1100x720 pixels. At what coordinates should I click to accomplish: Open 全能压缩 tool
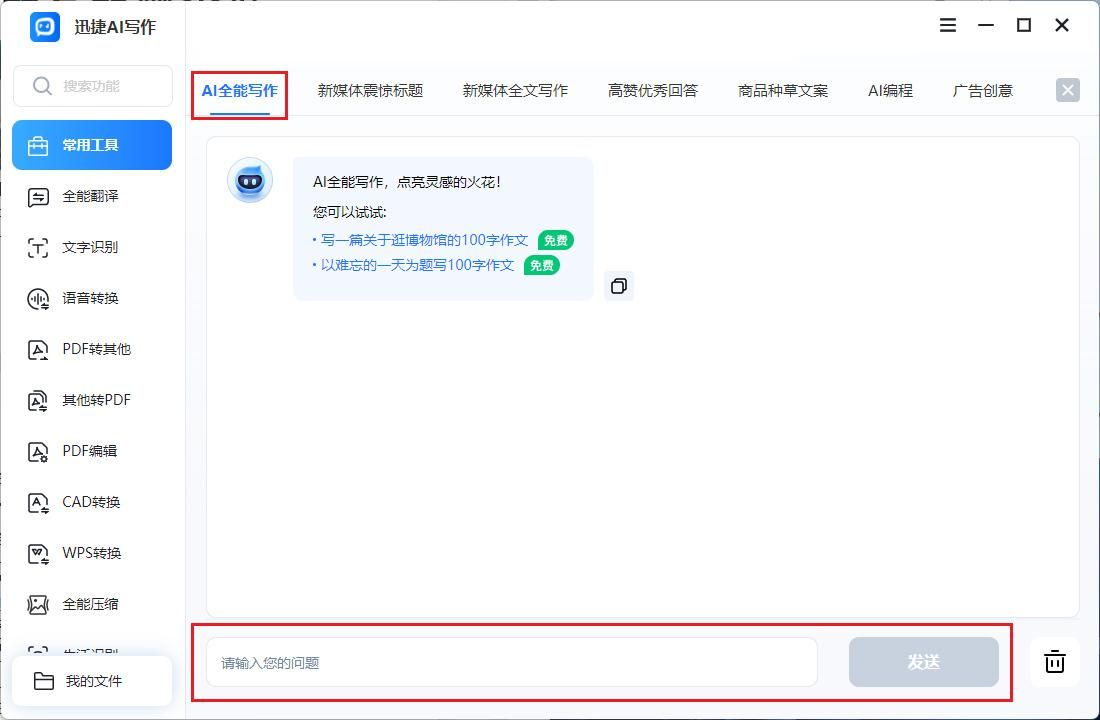(x=92, y=604)
